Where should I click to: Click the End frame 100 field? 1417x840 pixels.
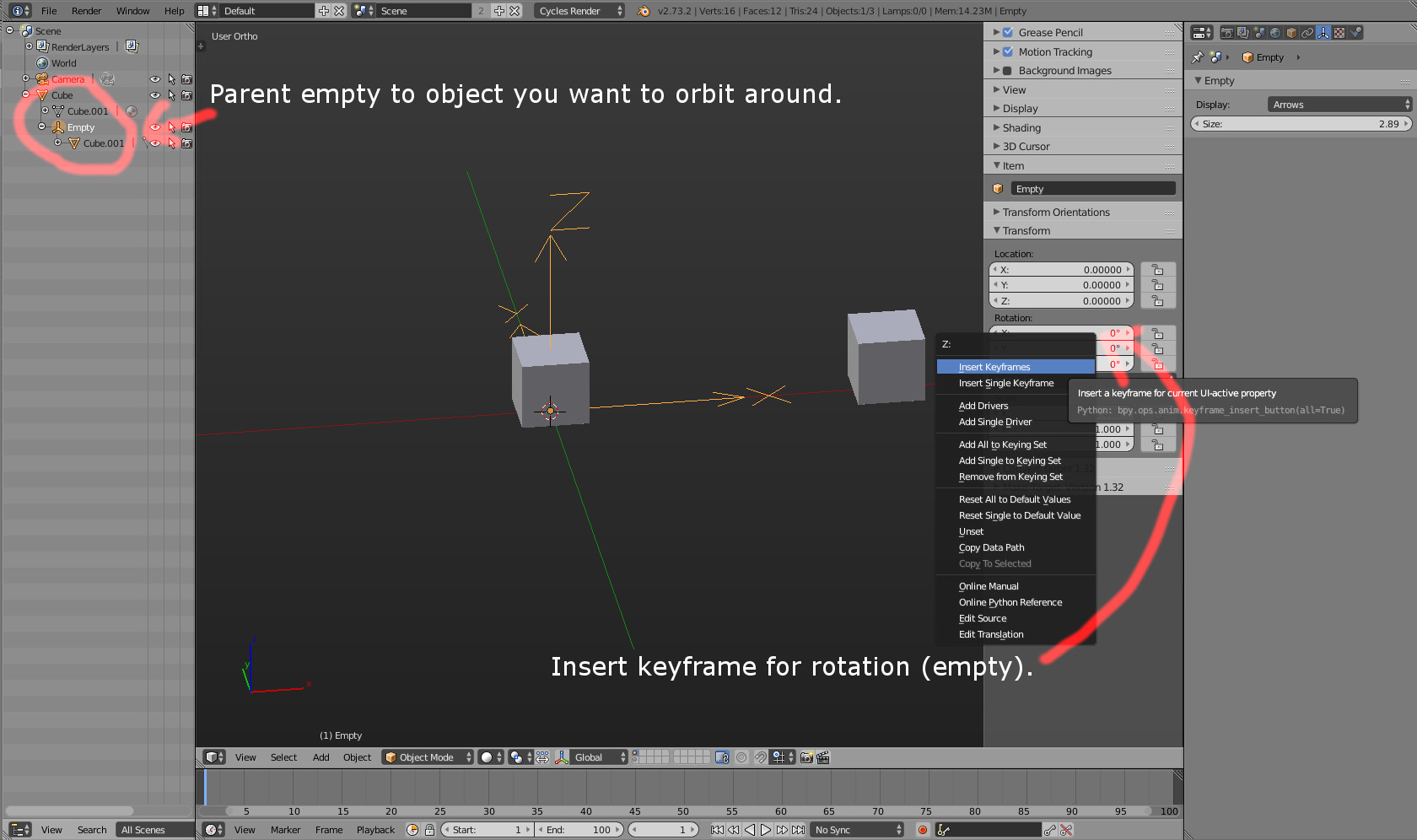click(x=579, y=830)
